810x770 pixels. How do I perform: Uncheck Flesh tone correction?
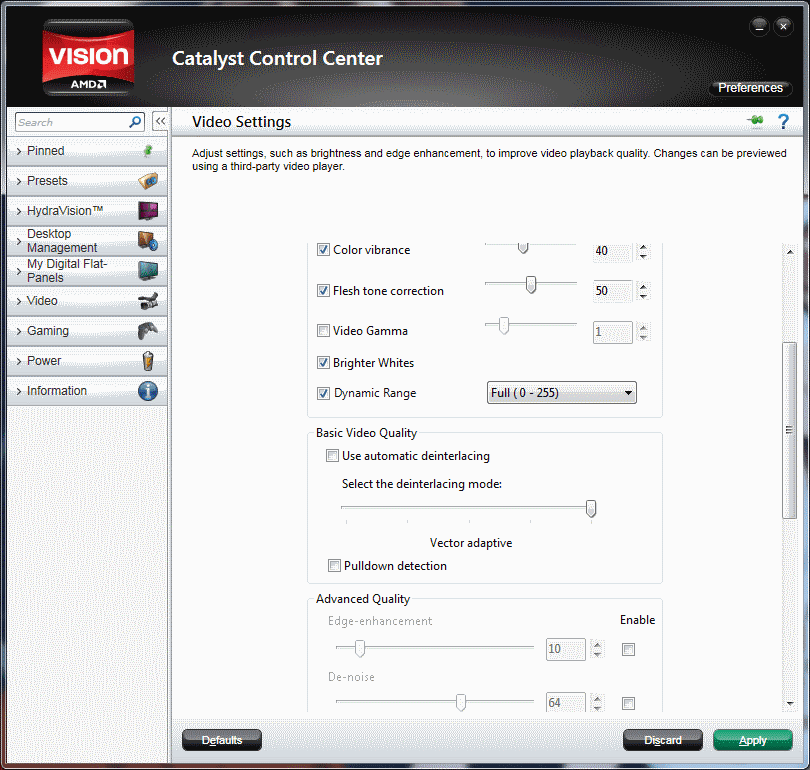[x=323, y=291]
